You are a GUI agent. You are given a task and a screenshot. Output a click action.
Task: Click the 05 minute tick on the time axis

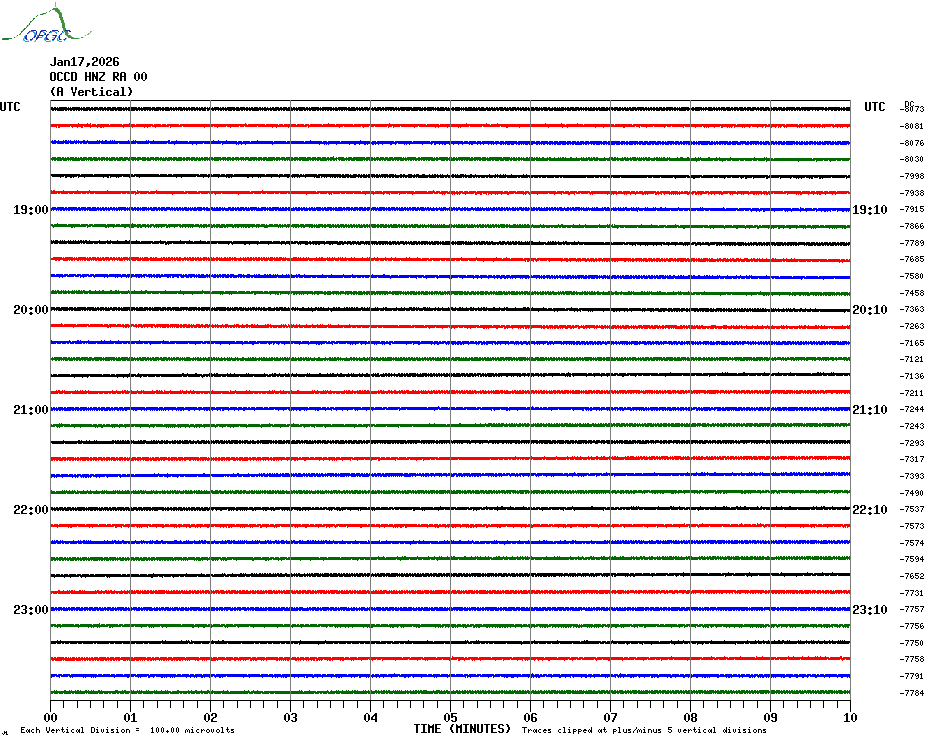pyautogui.click(x=450, y=717)
